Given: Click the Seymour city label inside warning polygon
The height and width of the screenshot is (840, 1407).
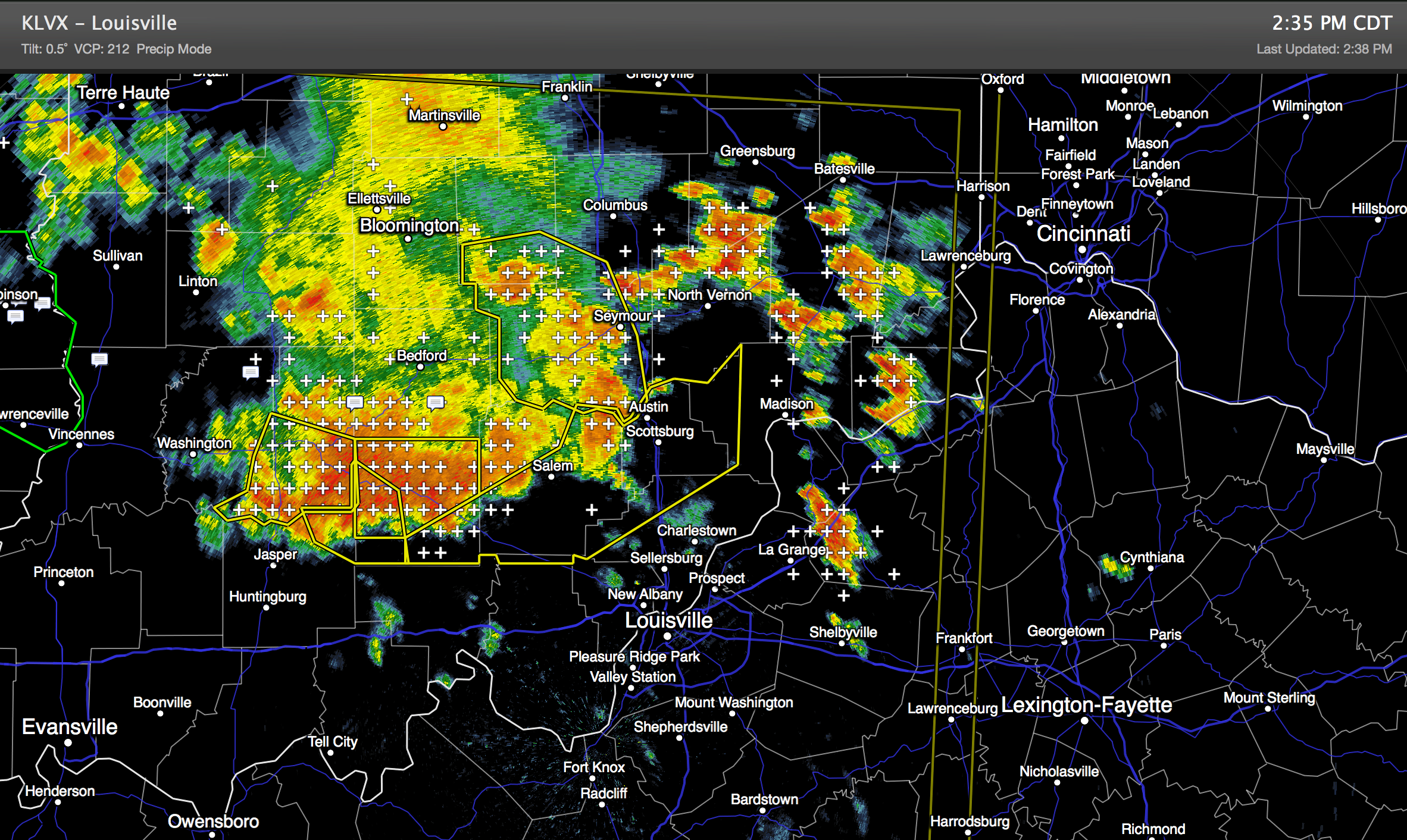Looking at the screenshot, I should [x=622, y=315].
